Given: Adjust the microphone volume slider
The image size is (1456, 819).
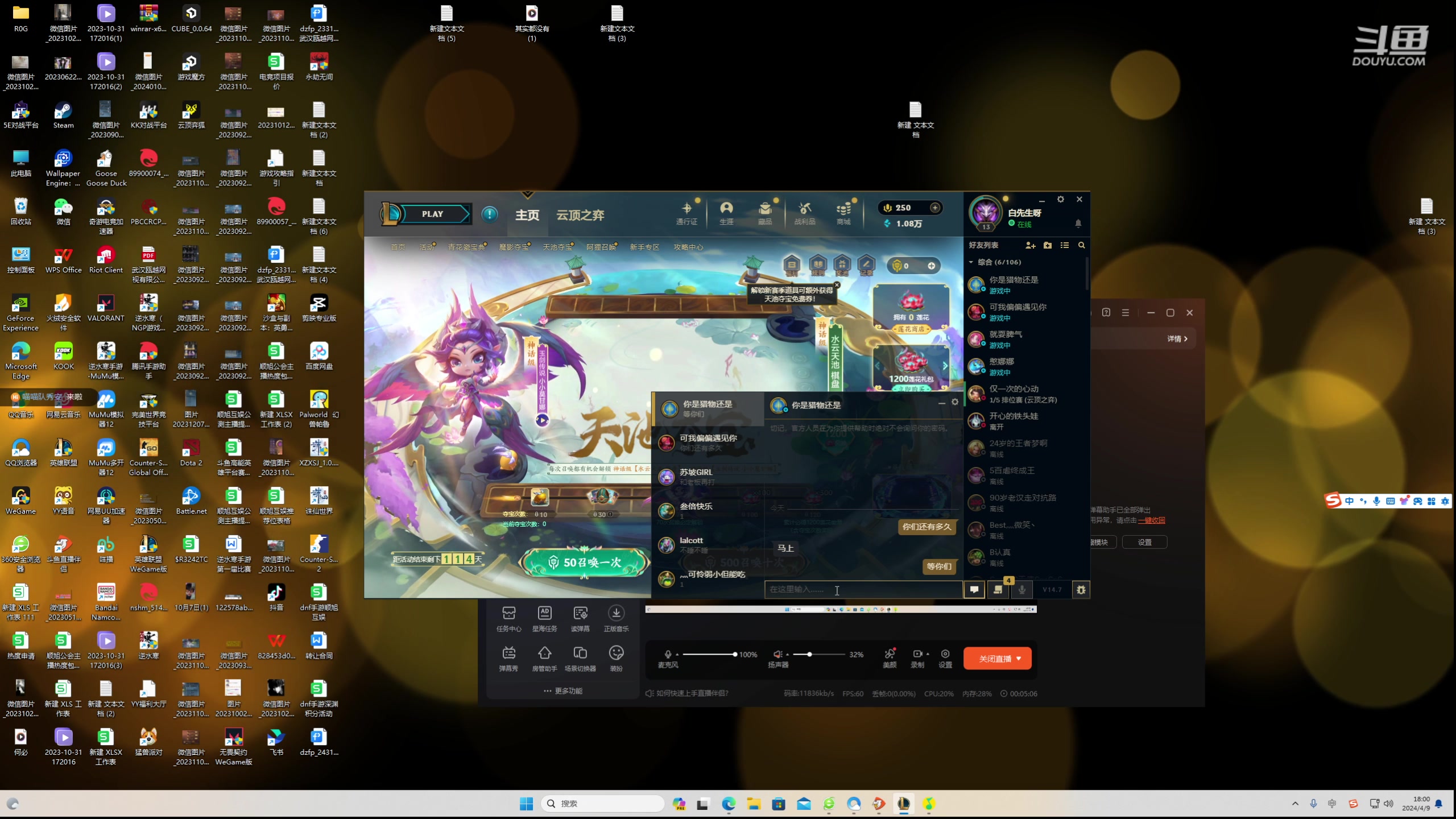Looking at the screenshot, I should pos(709,655).
